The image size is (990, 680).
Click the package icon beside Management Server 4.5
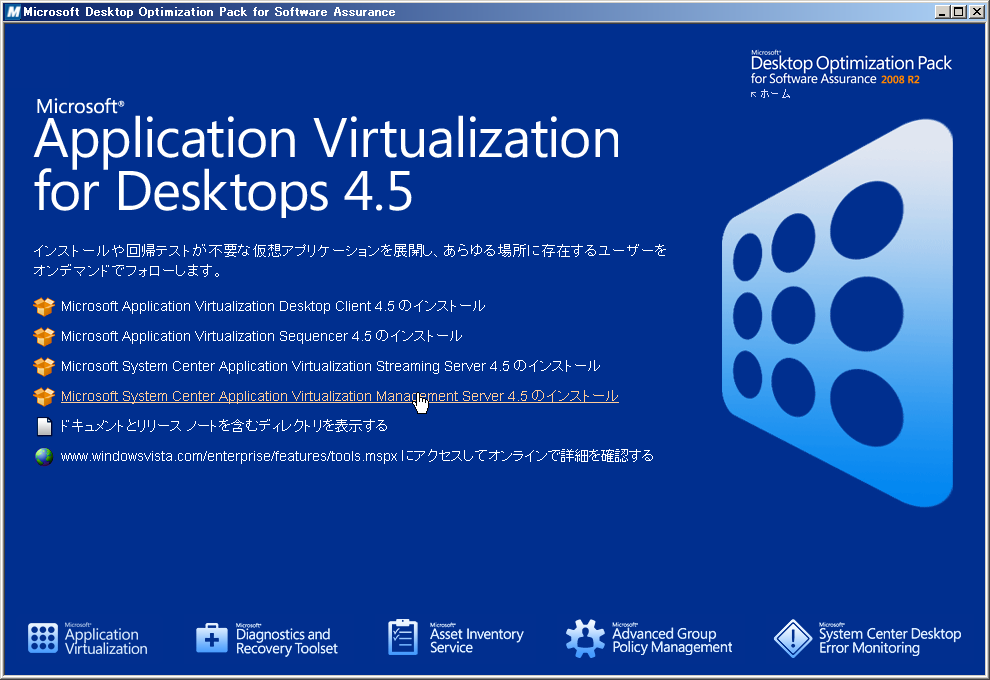coord(43,396)
